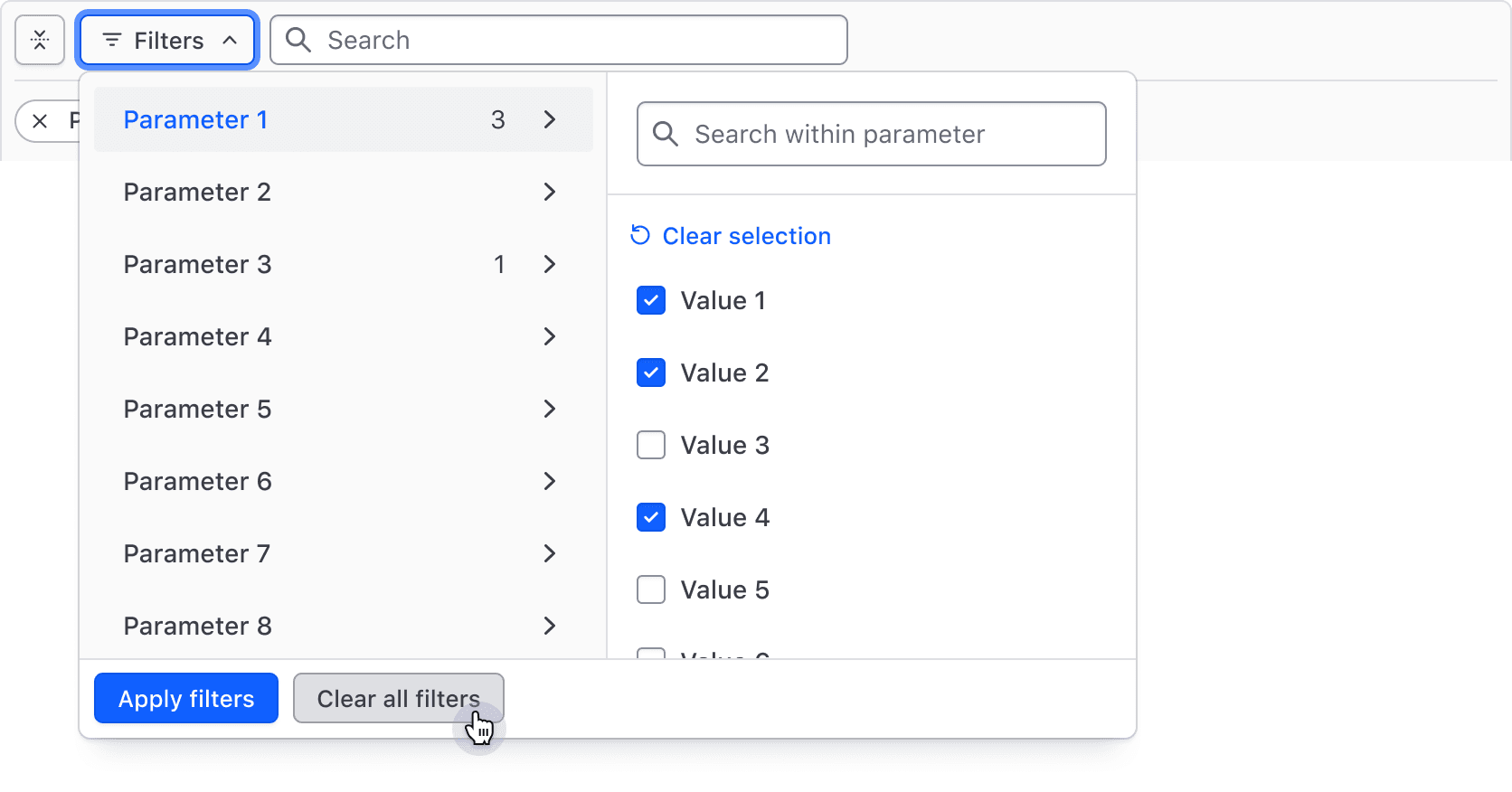Collapse the Filters dropdown chevron
1512x792 pixels.
click(230, 41)
